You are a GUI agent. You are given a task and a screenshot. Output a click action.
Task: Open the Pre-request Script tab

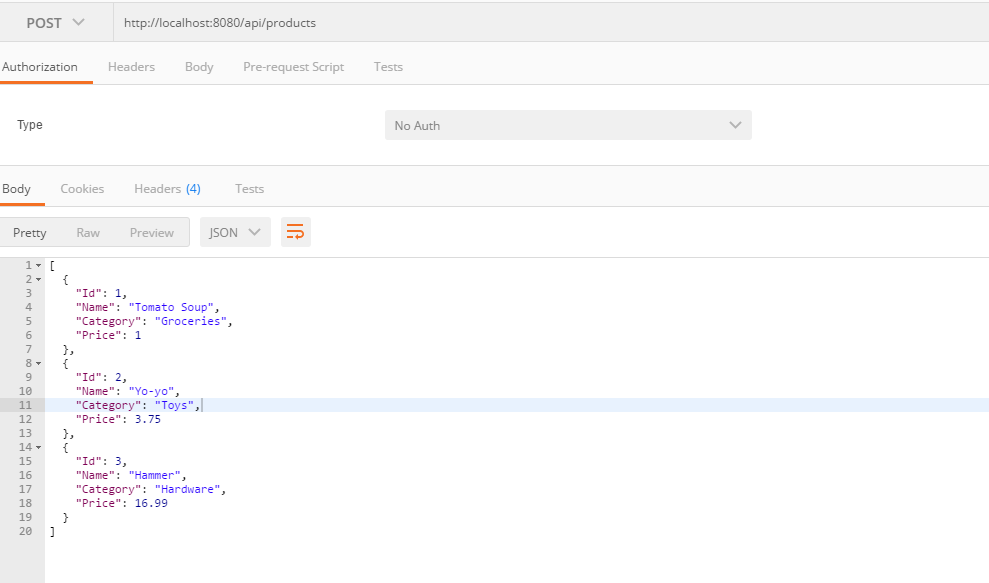293,66
